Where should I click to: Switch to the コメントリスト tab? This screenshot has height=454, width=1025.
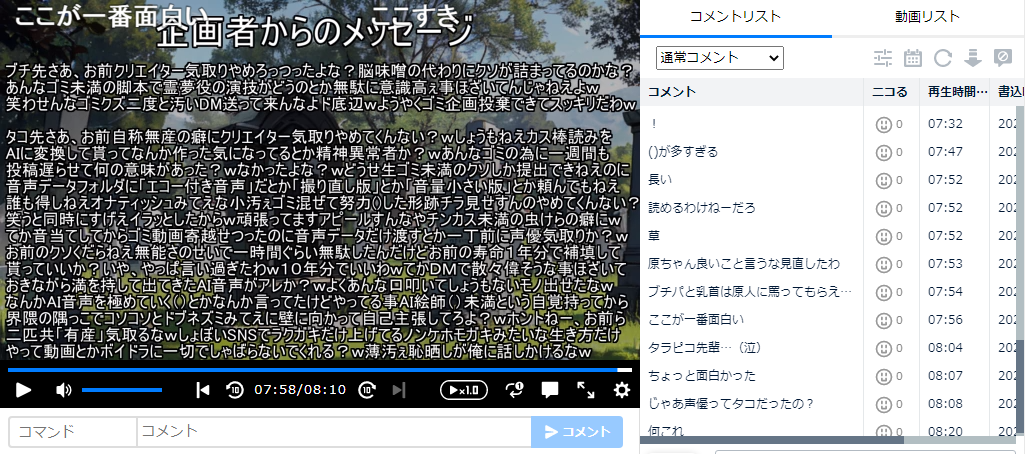click(x=735, y=17)
